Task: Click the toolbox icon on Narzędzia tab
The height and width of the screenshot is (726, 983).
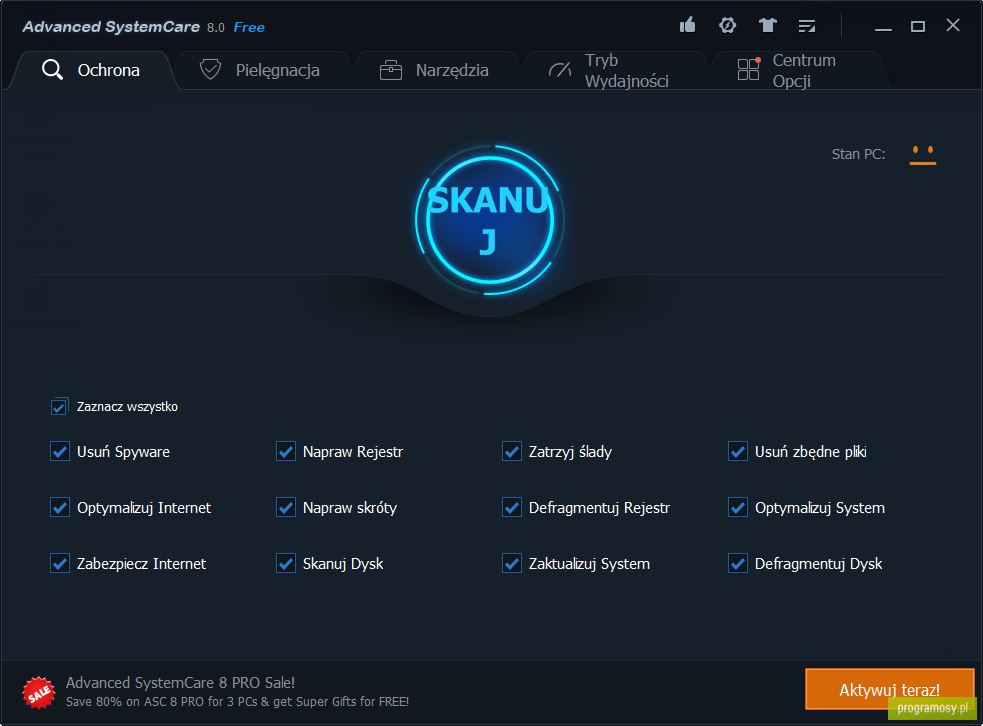Action: 391,70
